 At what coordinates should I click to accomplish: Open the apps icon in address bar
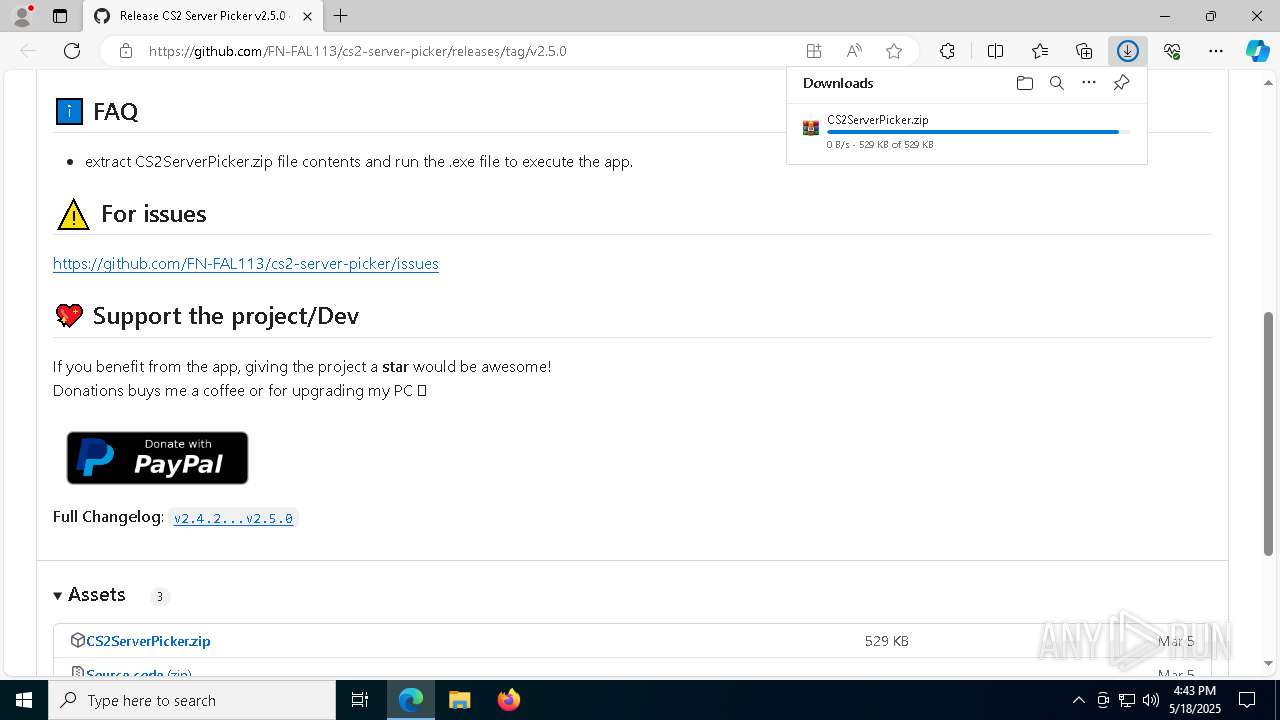tap(814, 51)
